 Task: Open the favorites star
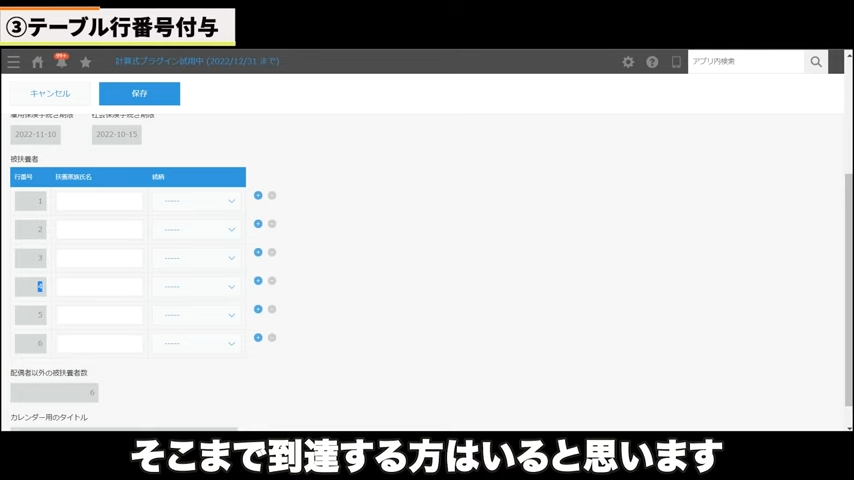click(x=86, y=62)
